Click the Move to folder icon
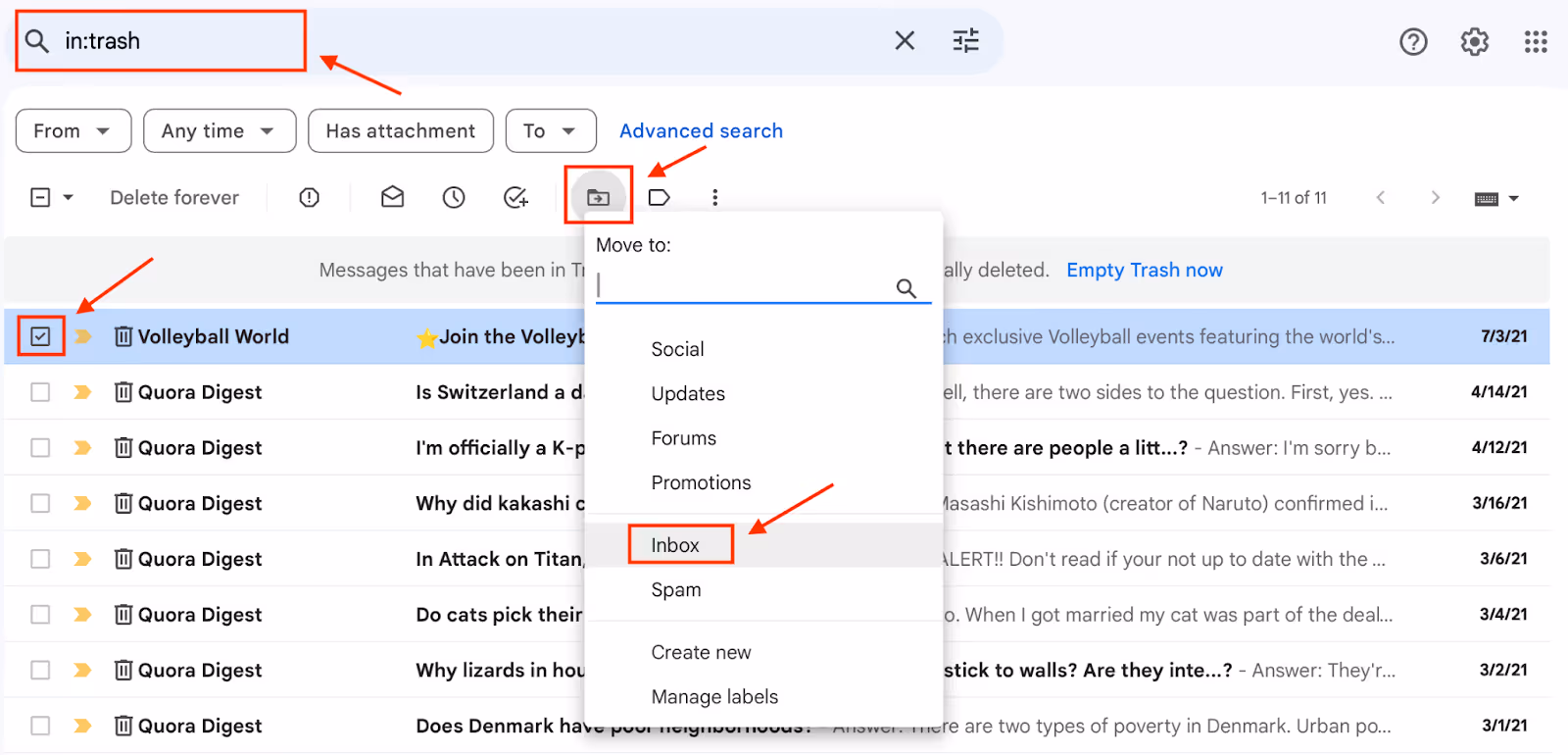 pos(598,197)
